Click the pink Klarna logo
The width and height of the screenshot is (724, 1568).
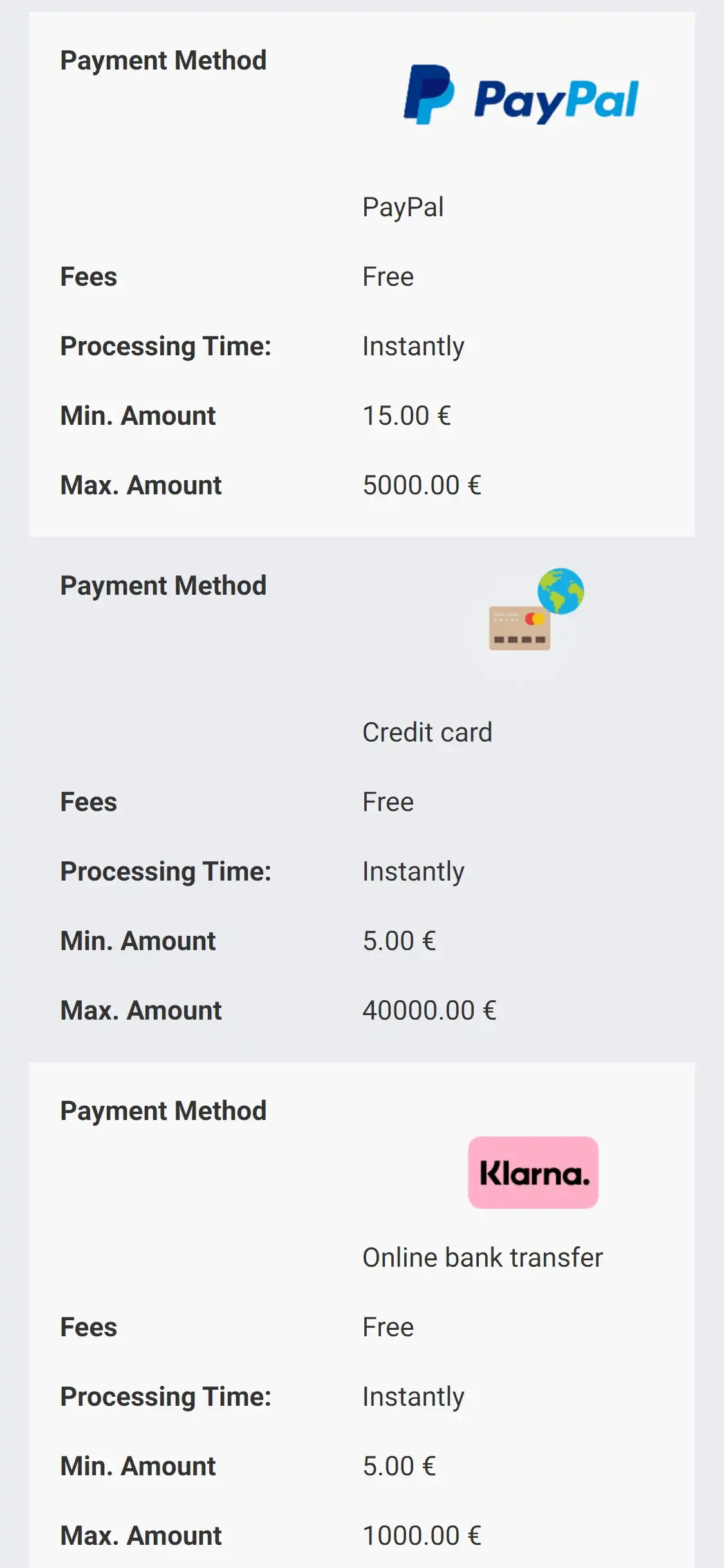[x=533, y=1172]
